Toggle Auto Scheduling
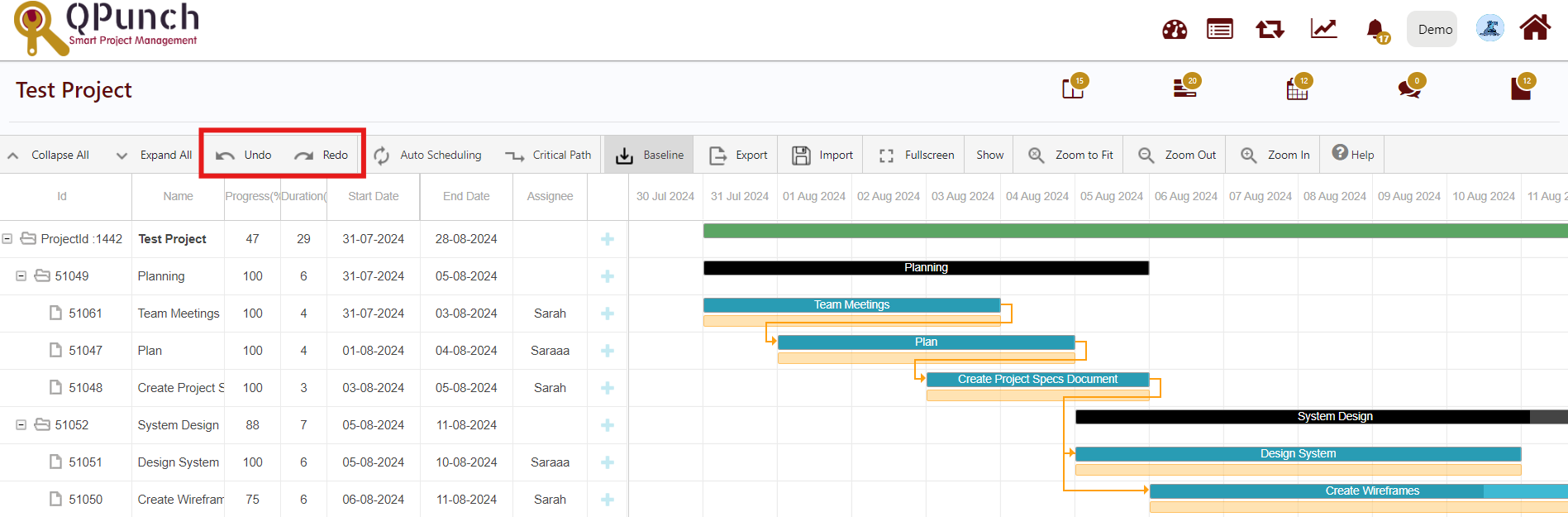This screenshot has height=517, width=1568. (427, 156)
